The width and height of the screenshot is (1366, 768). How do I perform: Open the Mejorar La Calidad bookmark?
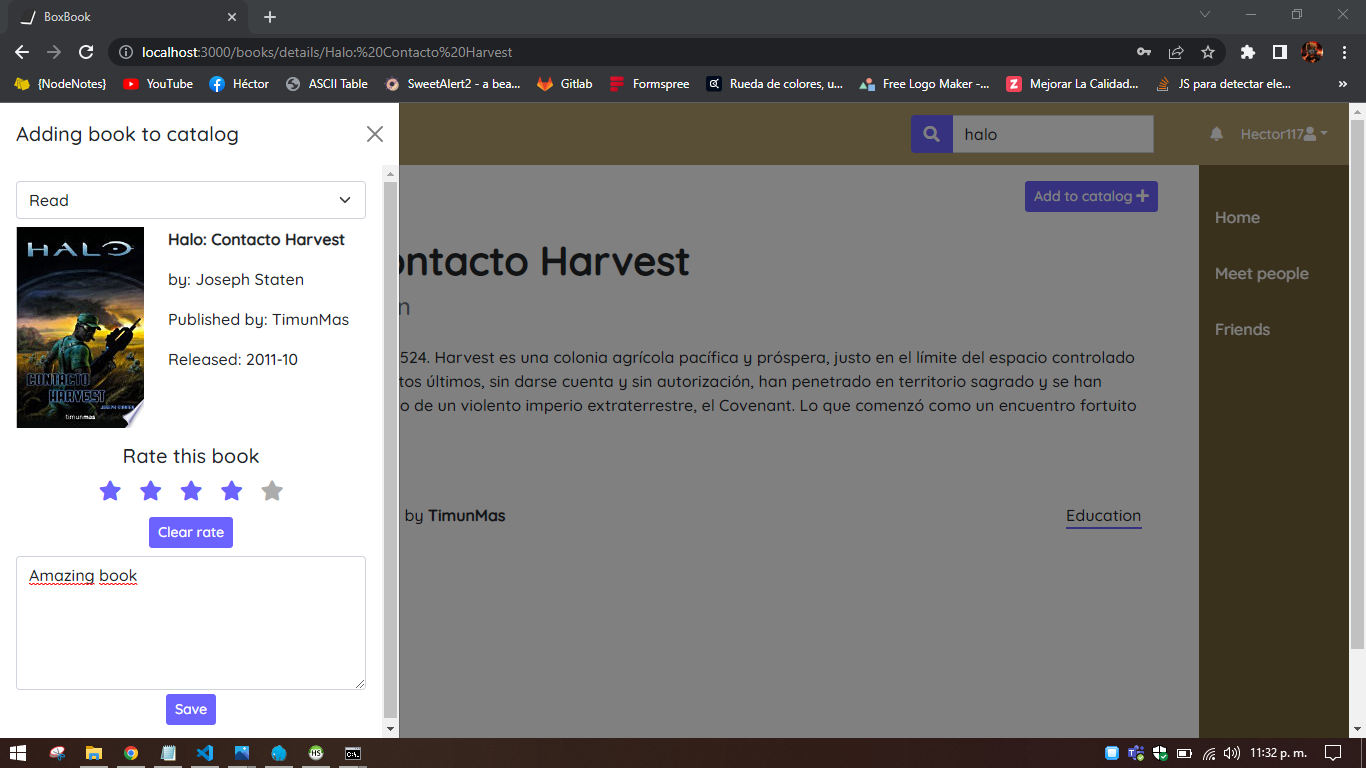click(1073, 84)
